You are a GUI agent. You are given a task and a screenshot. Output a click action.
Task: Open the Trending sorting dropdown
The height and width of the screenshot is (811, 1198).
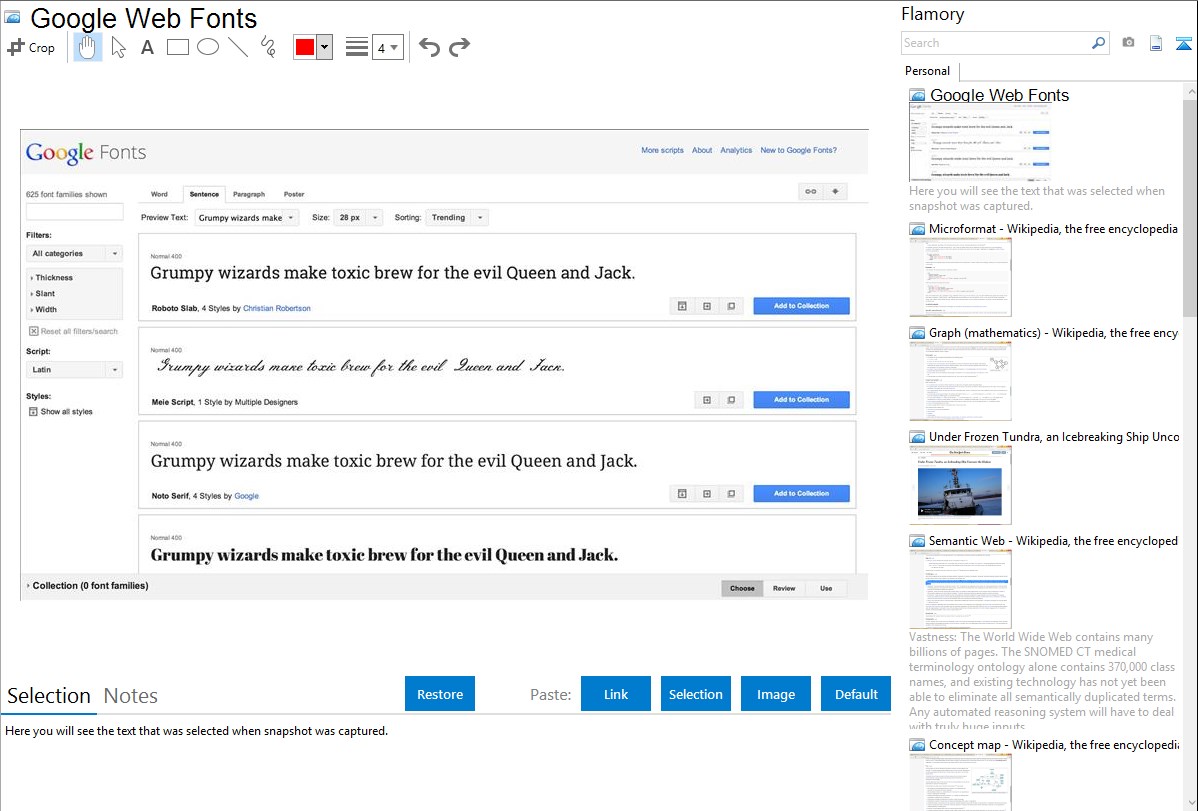[x=457, y=218]
